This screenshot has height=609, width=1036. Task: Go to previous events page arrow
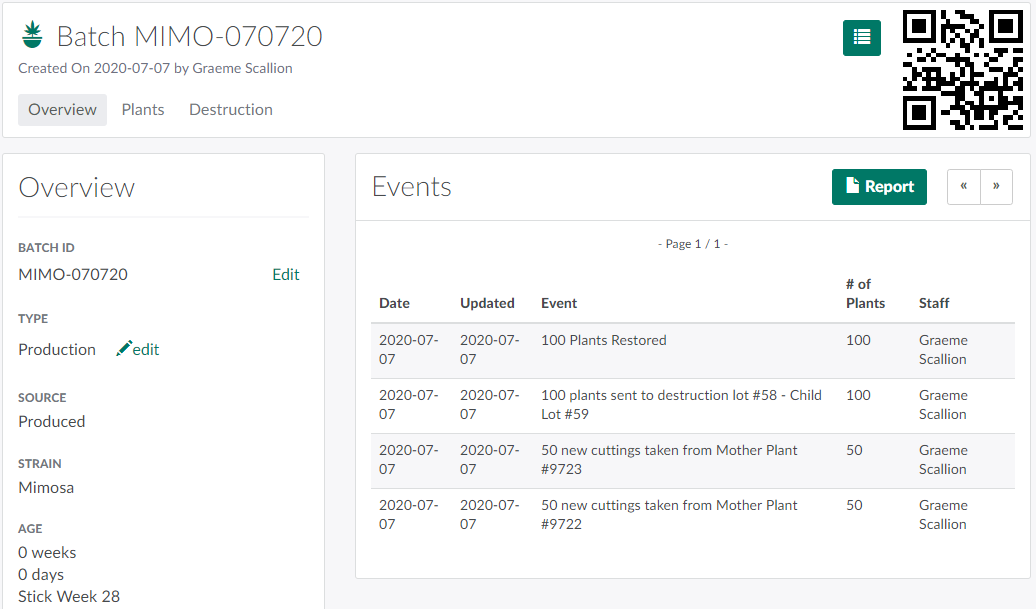[x=964, y=187]
